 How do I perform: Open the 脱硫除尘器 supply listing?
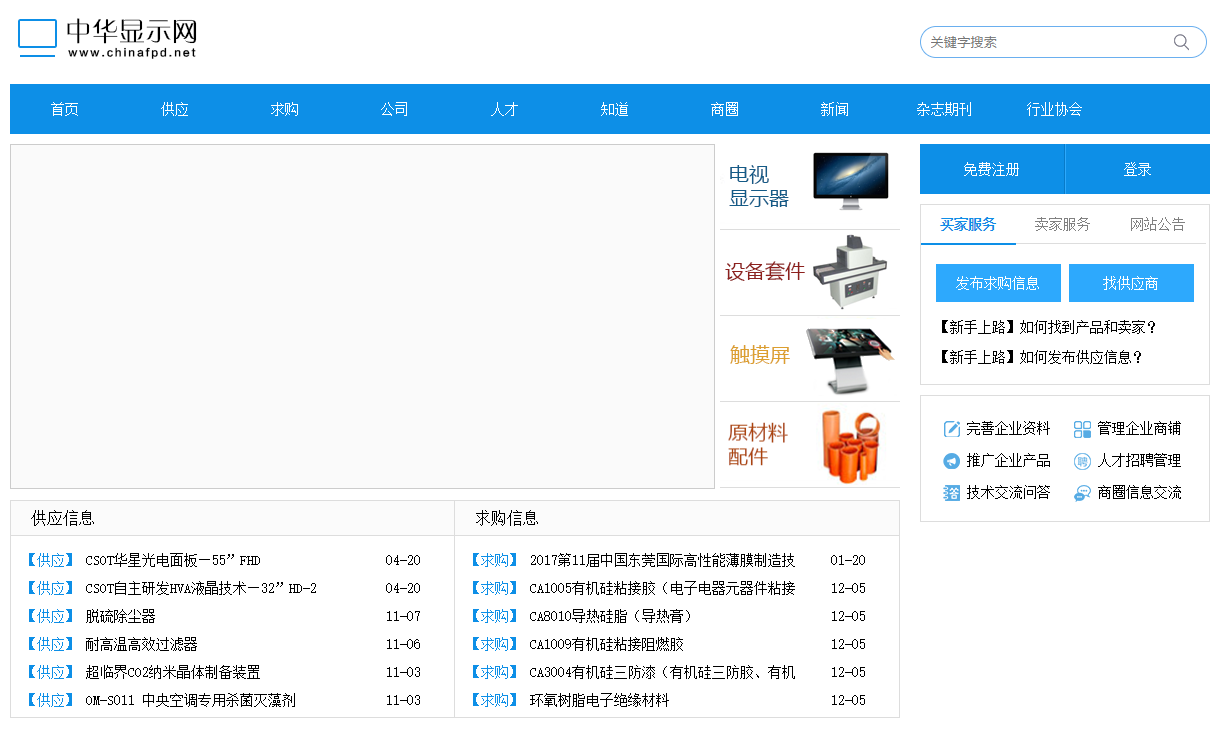[121, 616]
